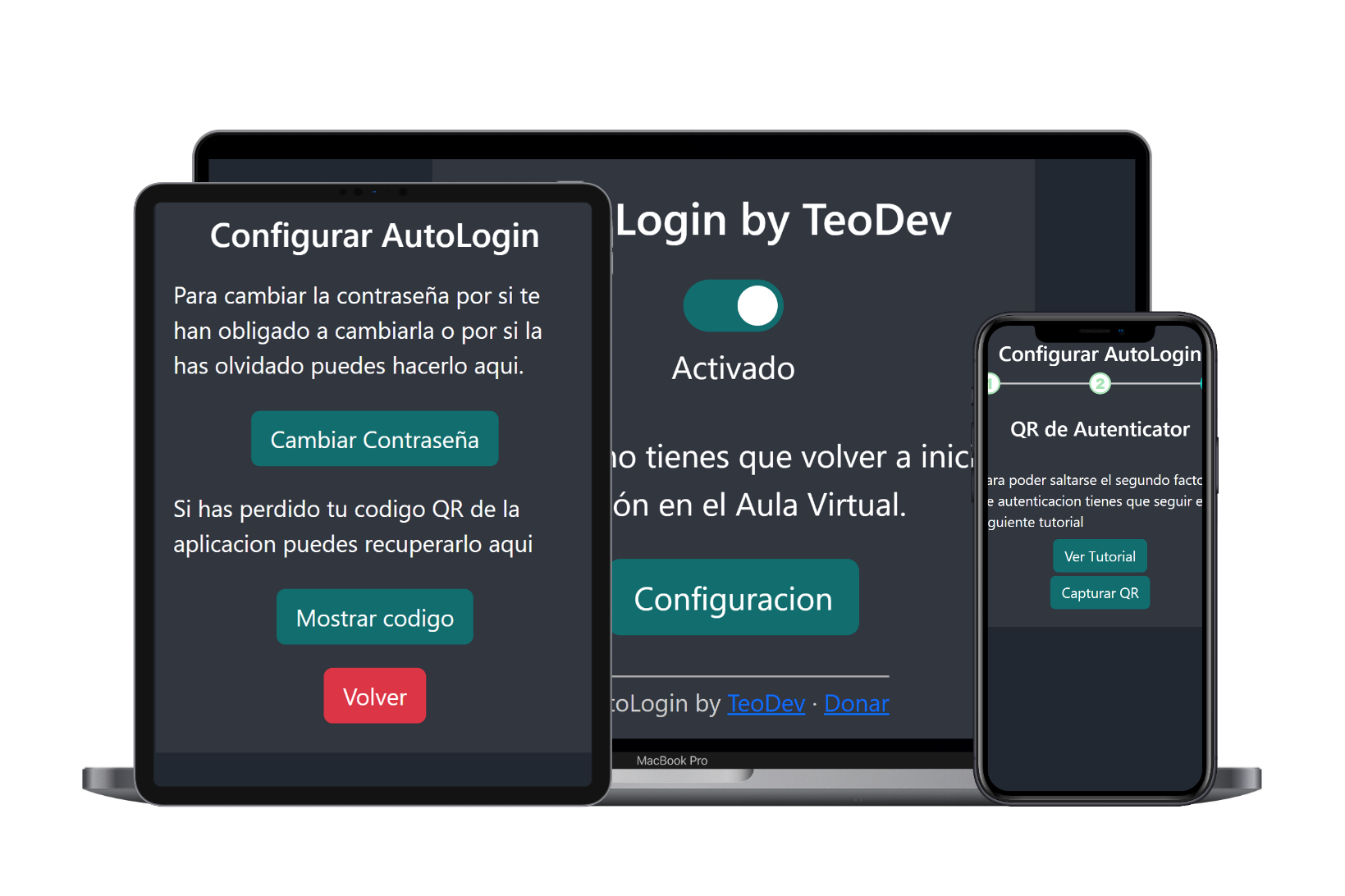
Task: Click the tutorial instruction text on the phone
Action: pyautogui.click(x=1100, y=501)
